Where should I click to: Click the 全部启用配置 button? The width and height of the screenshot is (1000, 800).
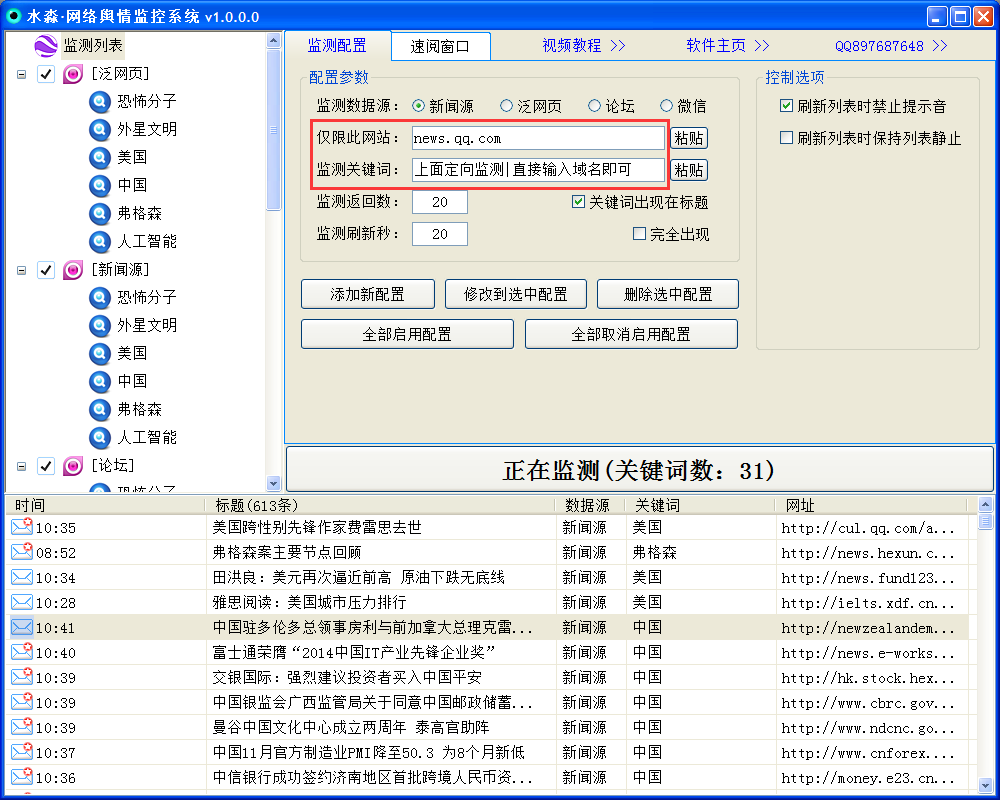click(407, 334)
